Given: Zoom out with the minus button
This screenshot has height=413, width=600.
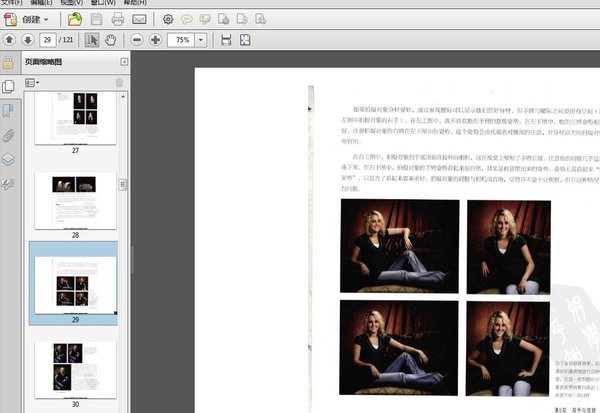Looking at the screenshot, I should (137, 40).
